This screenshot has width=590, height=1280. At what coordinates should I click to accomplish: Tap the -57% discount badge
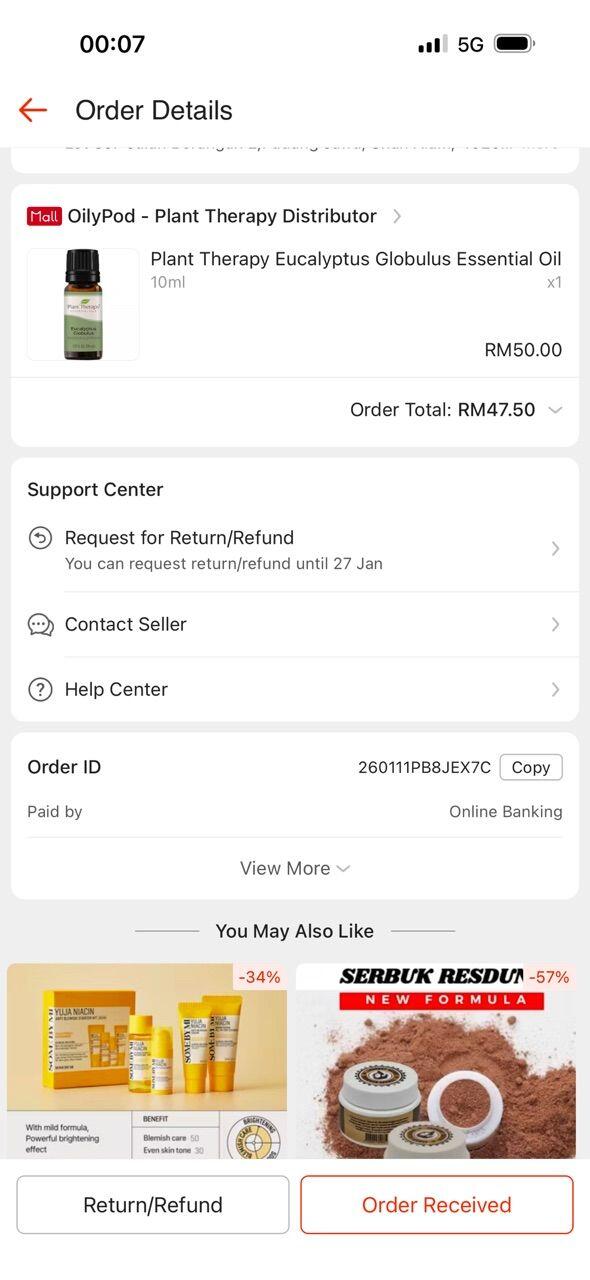click(549, 977)
